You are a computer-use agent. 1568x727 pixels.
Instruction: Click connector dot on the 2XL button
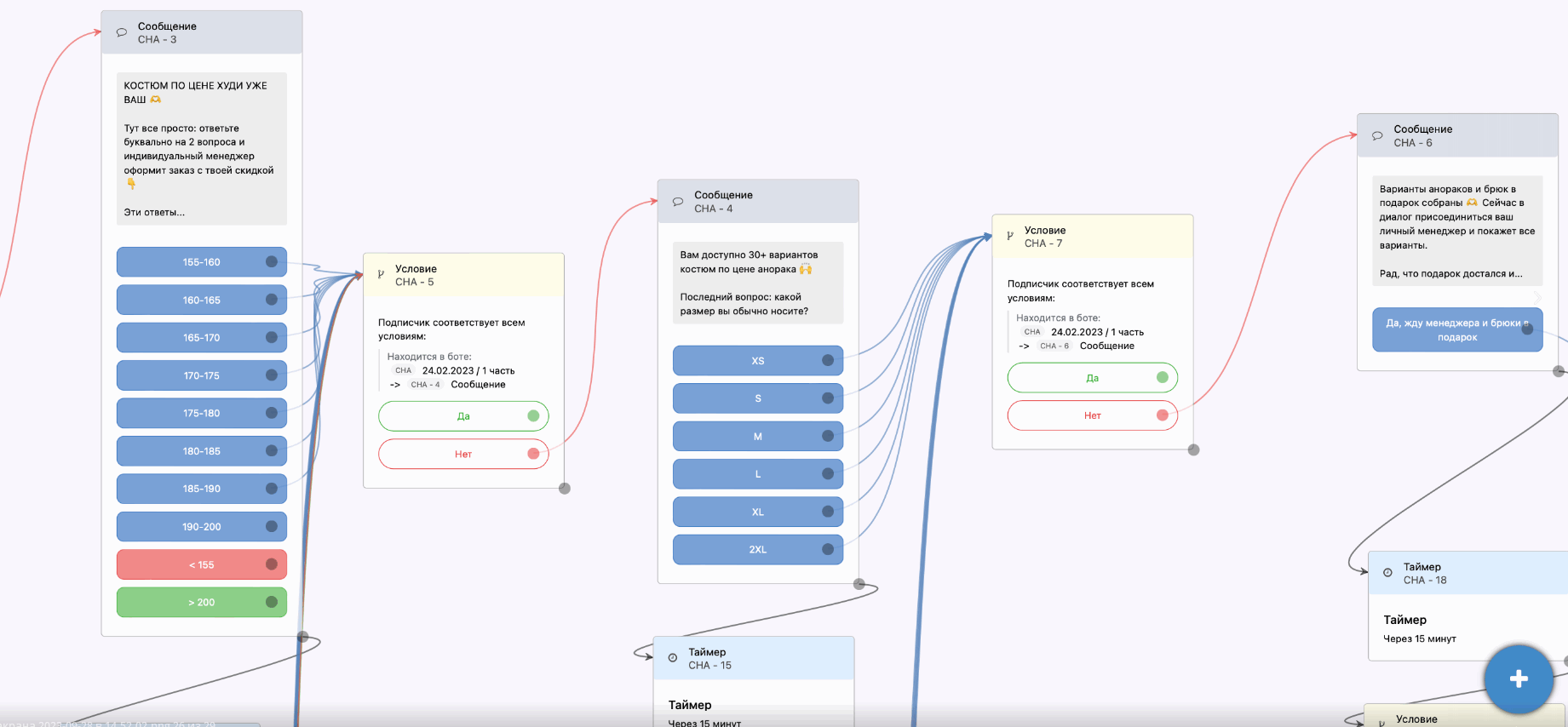pyautogui.click(x=828, y=549)
